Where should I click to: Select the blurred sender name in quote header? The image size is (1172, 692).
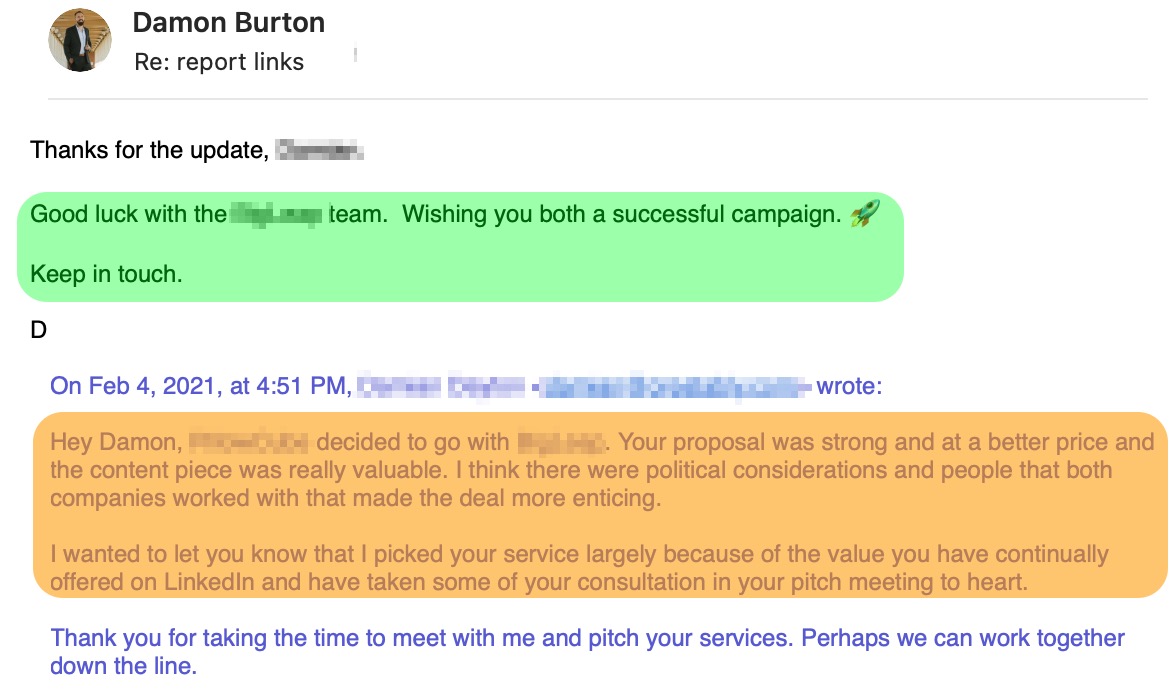pyautogui.click(x=441, y=386)
